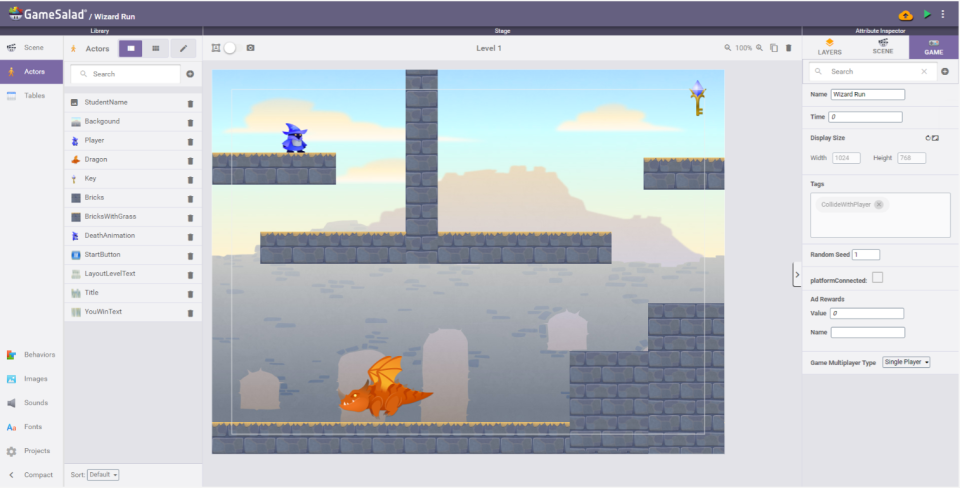The height and width of the screenshot is (488, 960).
Task: Enable actor edit mode with the pencil icon
Action: pyautogui.click(x=183, y=48)
